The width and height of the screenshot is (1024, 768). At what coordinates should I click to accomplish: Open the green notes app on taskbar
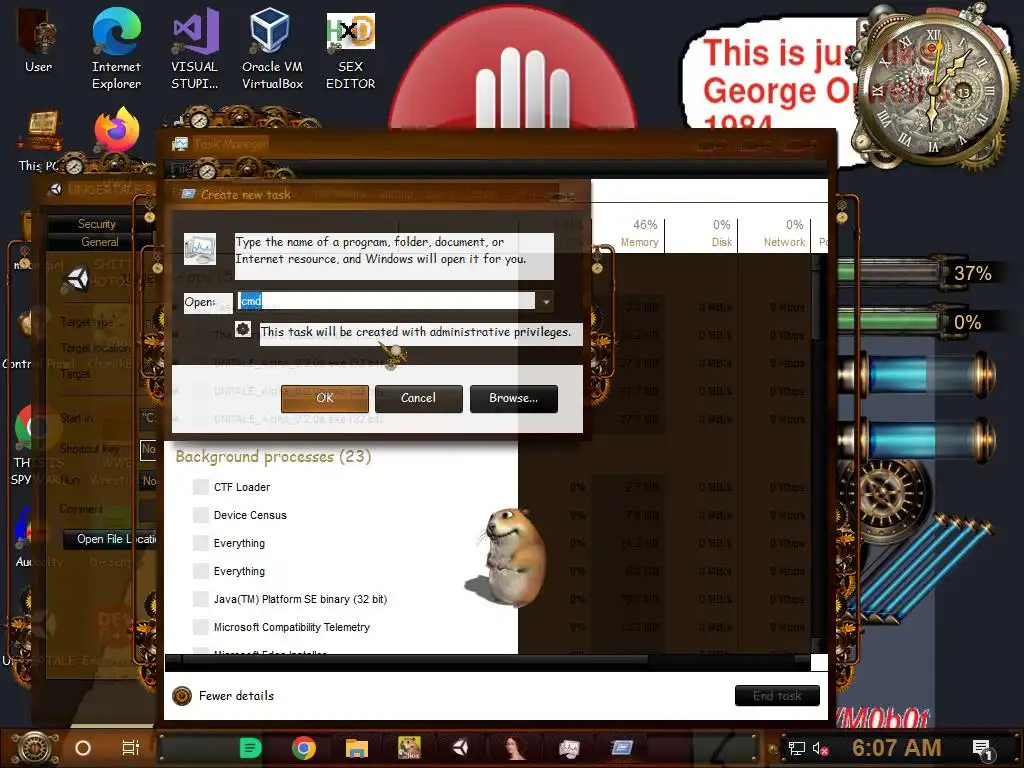(250, 748)
